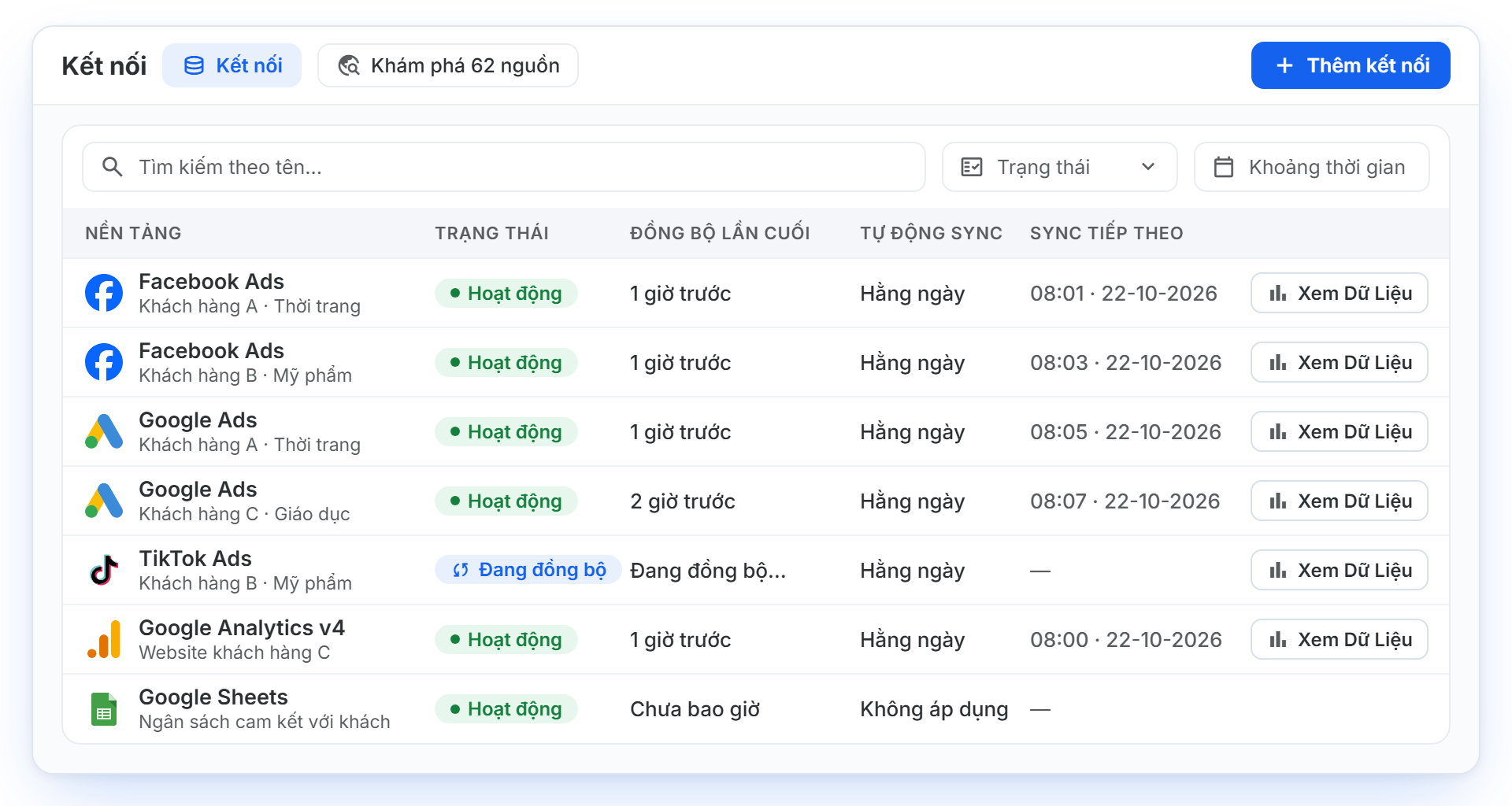This screenshot has width=1512, height=806.
Task: Click the Không áp dụng auto sync cell
Action: (x=934, y=709)
